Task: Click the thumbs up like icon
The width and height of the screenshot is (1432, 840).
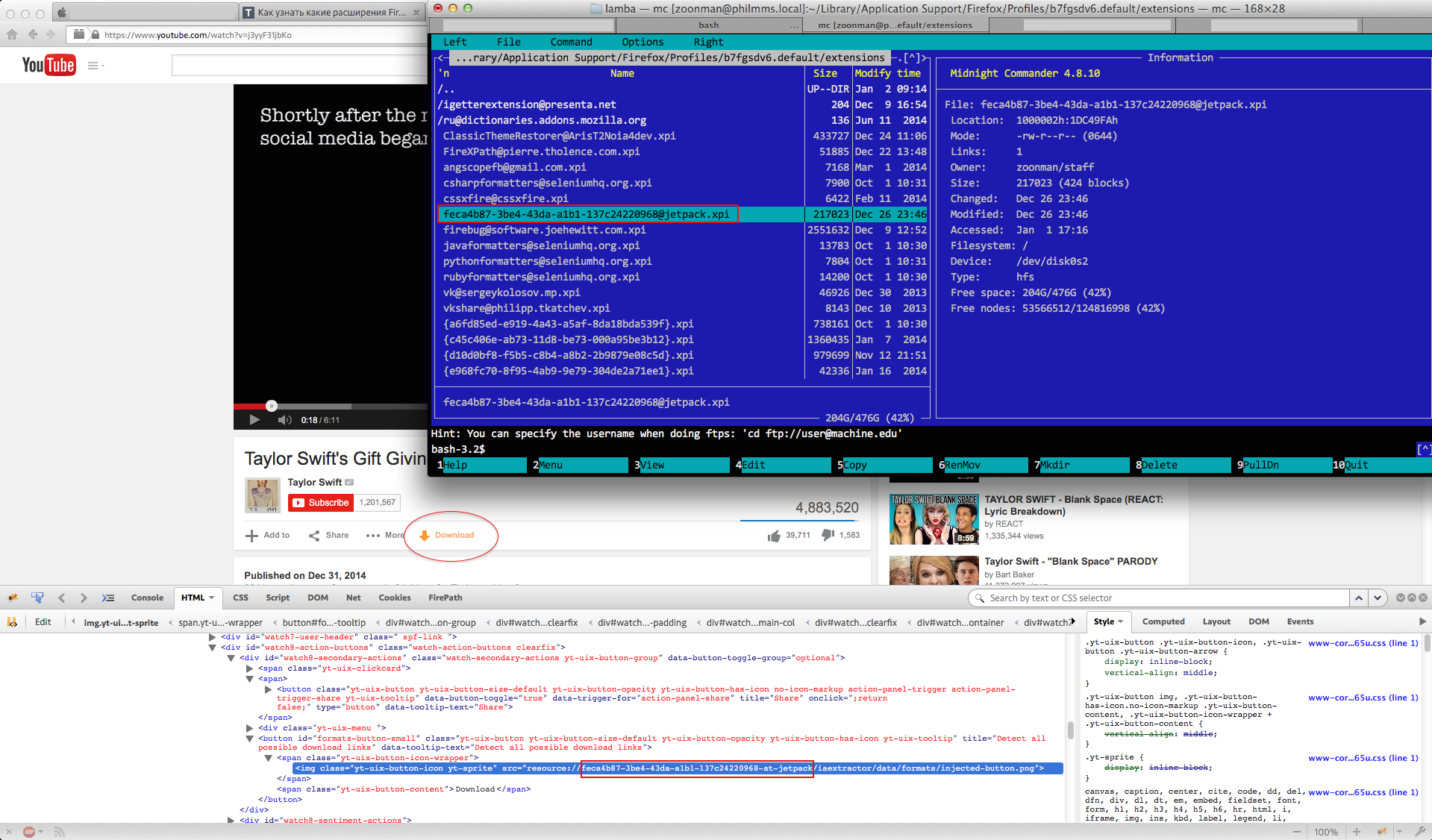Action: [x=774, y=536]
